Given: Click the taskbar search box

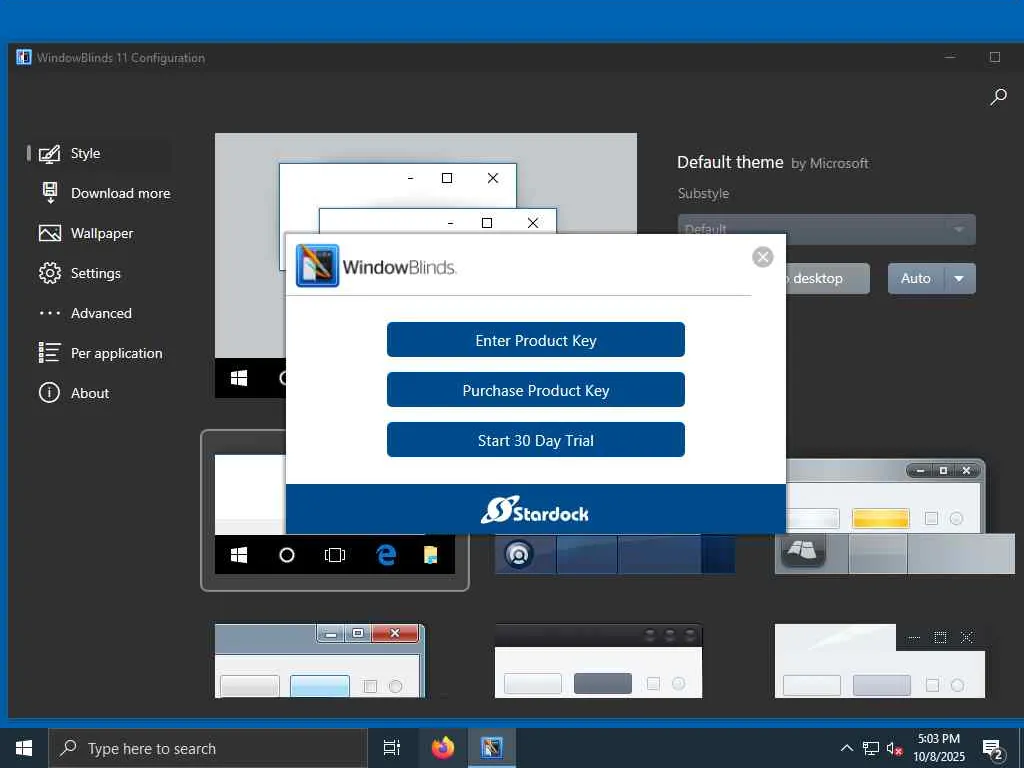Looking at the screenshot, I should pyautogui.click(x=208, y=748).
